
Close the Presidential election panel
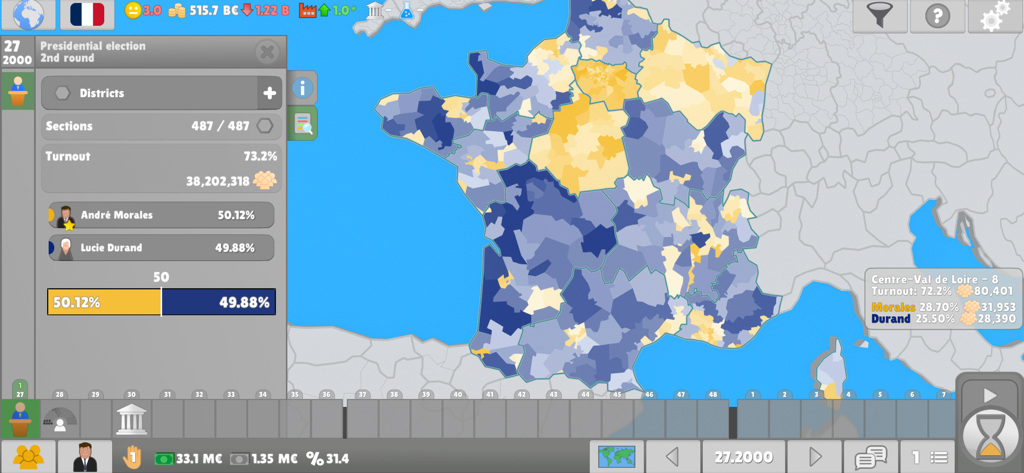(x=267, y=52)
